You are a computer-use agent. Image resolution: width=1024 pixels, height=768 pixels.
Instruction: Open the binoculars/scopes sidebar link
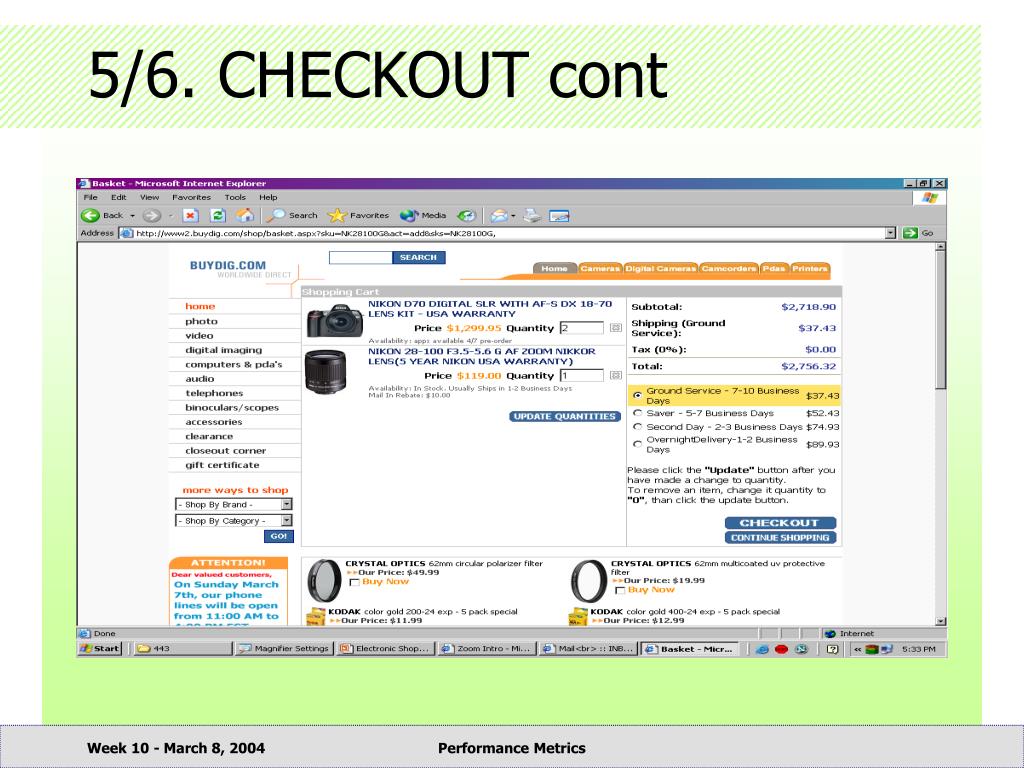pos(232,408)
